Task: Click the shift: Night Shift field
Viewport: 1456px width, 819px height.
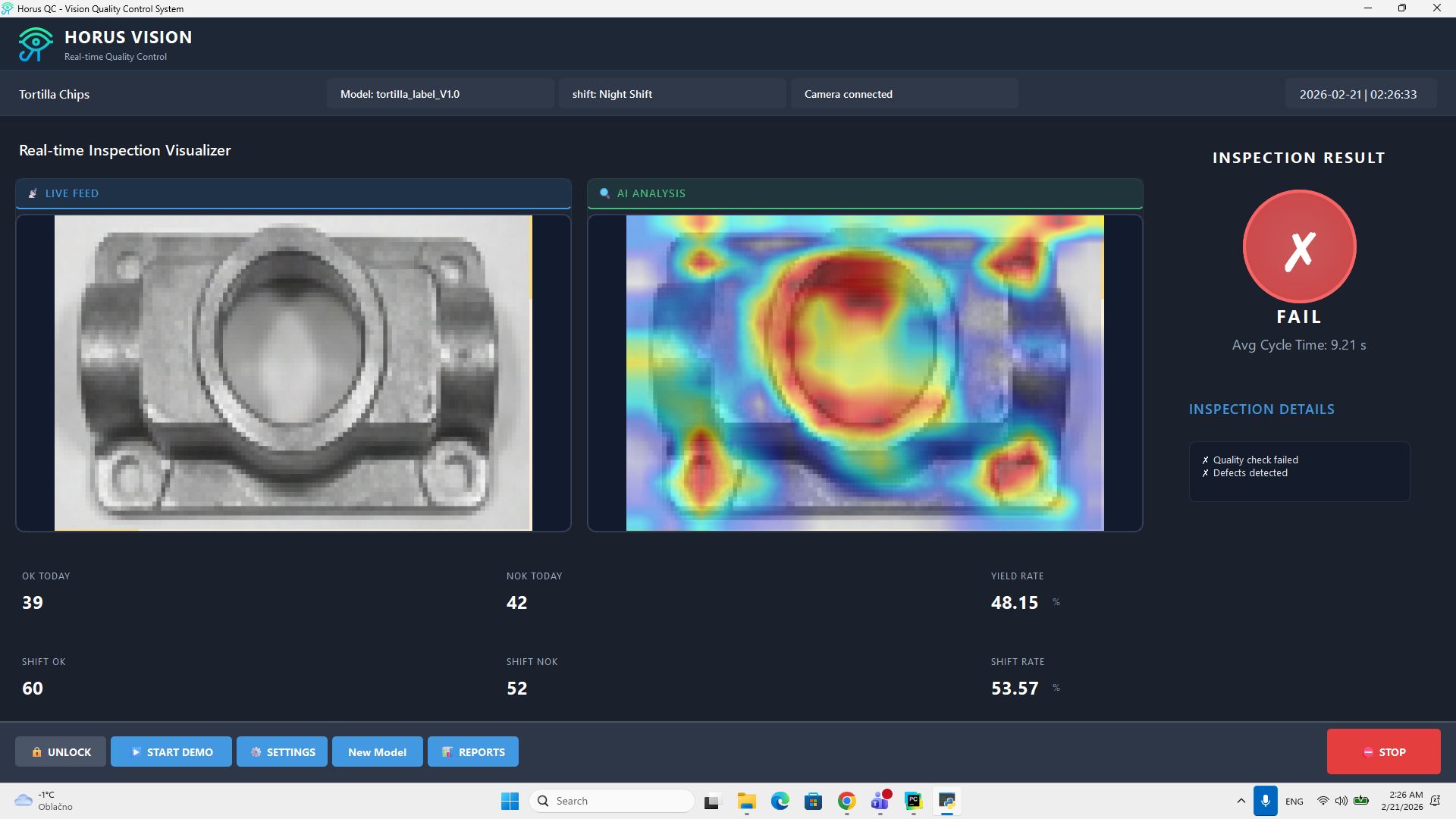Action: tap(673, 94)
